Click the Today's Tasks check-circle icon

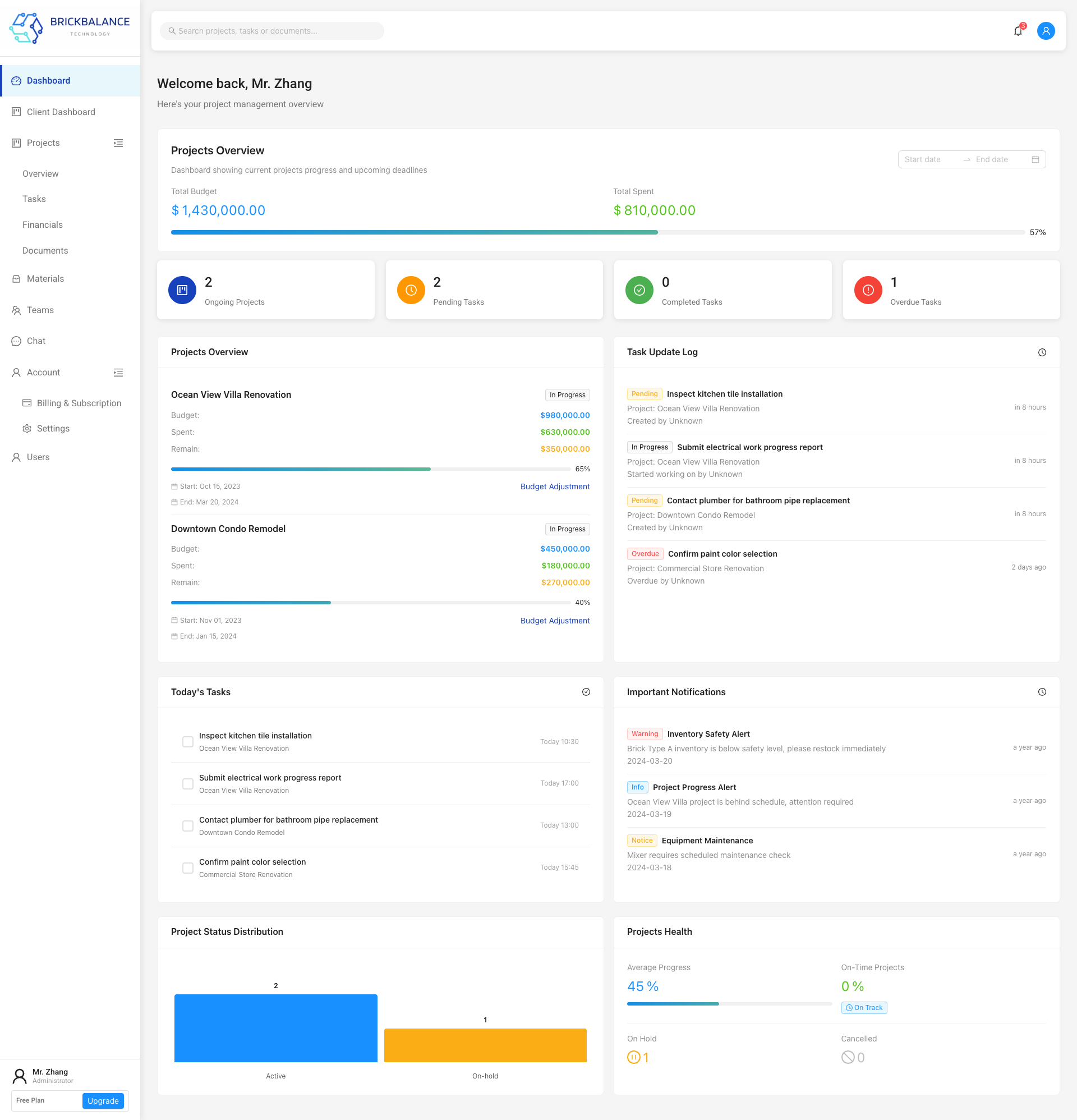point(586,692)
